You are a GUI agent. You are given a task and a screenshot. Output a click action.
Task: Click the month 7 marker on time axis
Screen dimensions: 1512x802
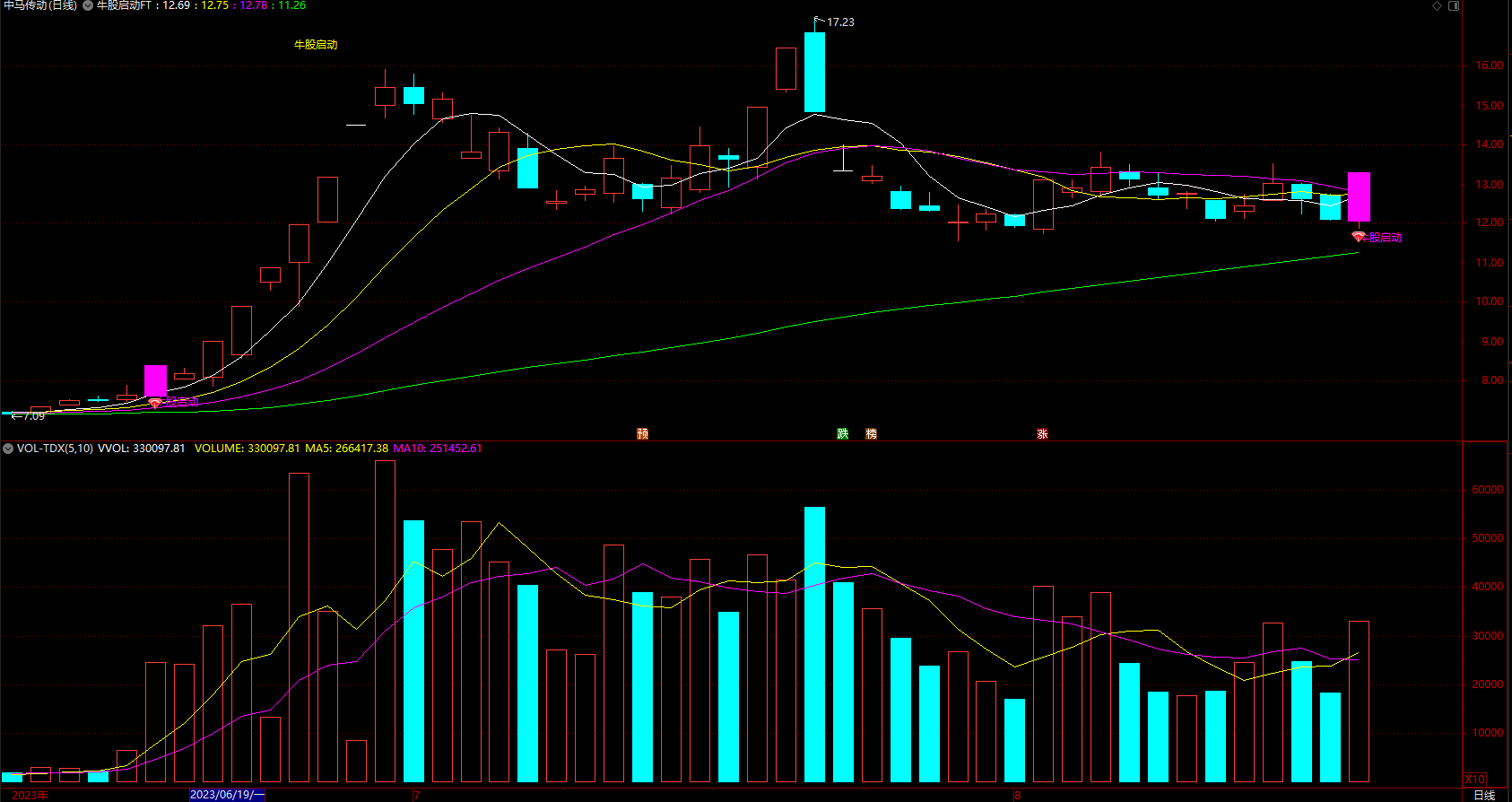click(416, 795)
